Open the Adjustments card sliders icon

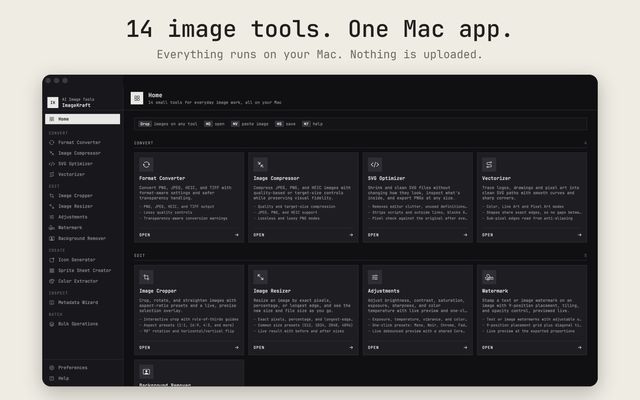[x=375, y=277]
